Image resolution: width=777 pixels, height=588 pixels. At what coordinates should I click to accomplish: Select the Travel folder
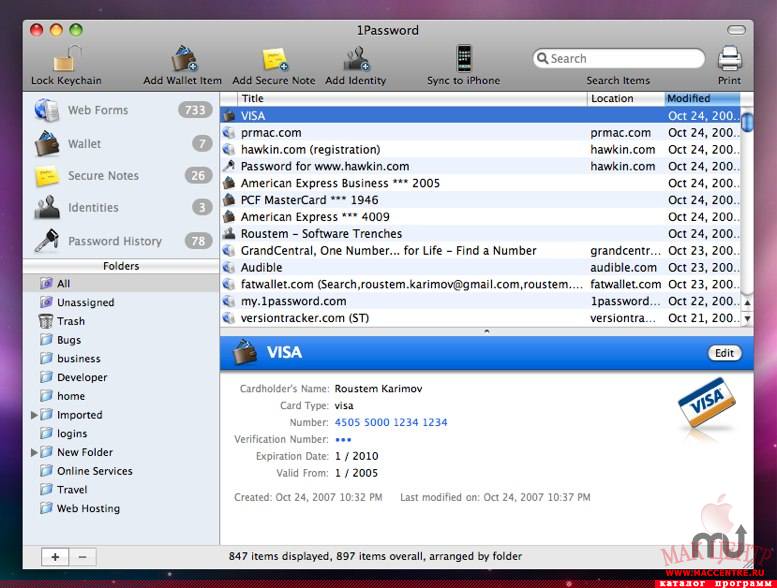tap(121, 490)
